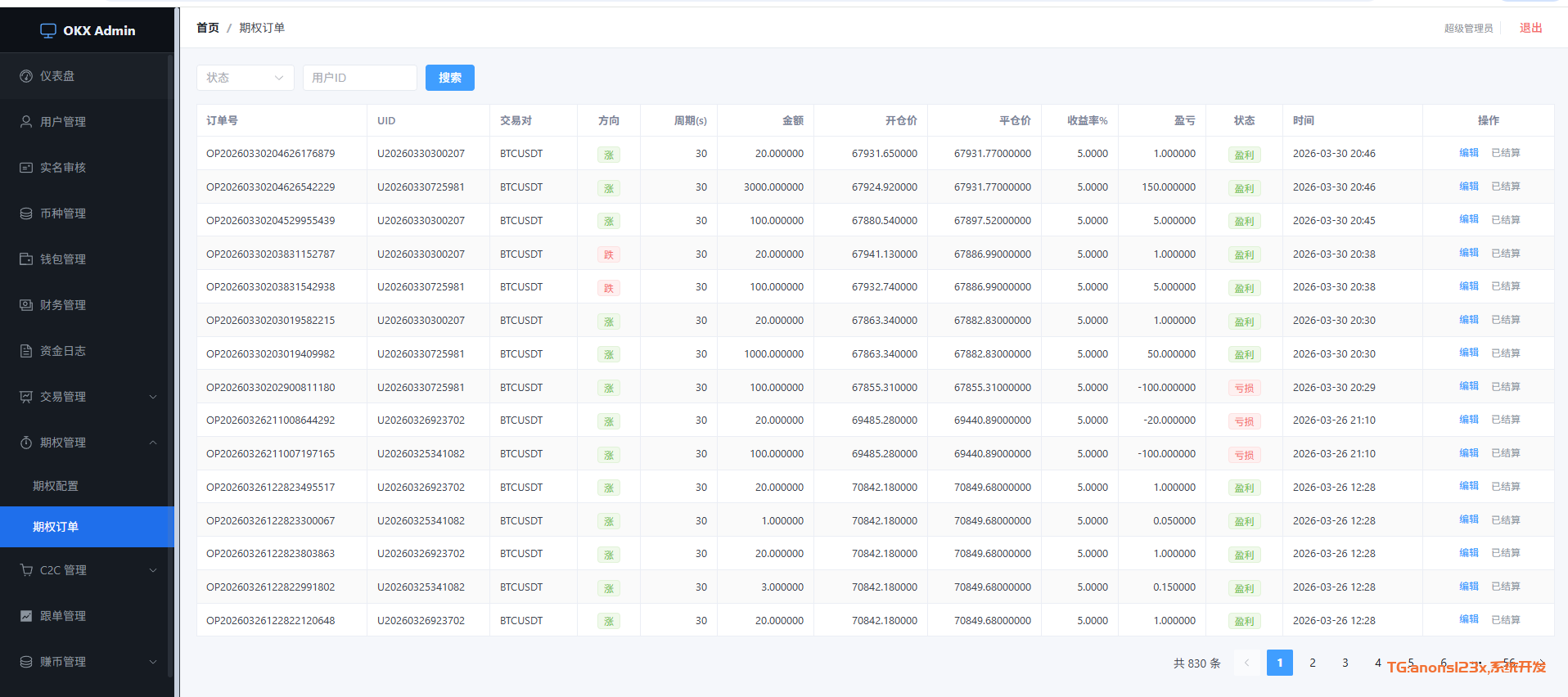Open the 状态 status dropdown filter

pos(245,78)
